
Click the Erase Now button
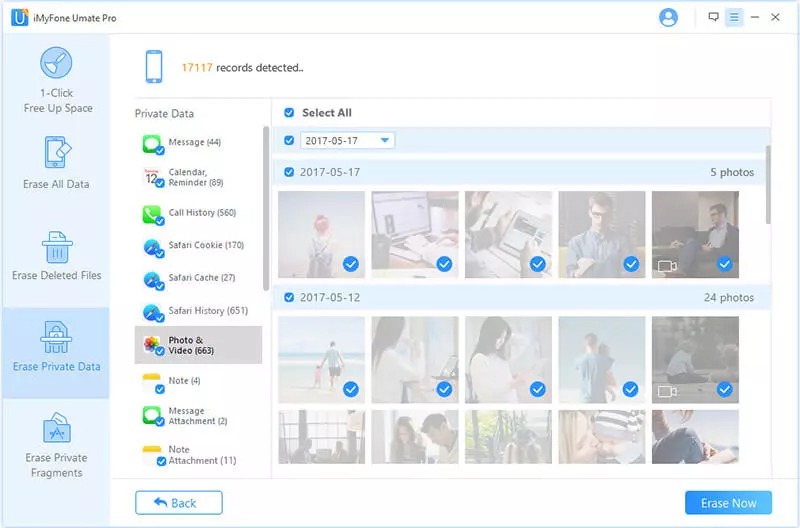click(x=728, y=502)
